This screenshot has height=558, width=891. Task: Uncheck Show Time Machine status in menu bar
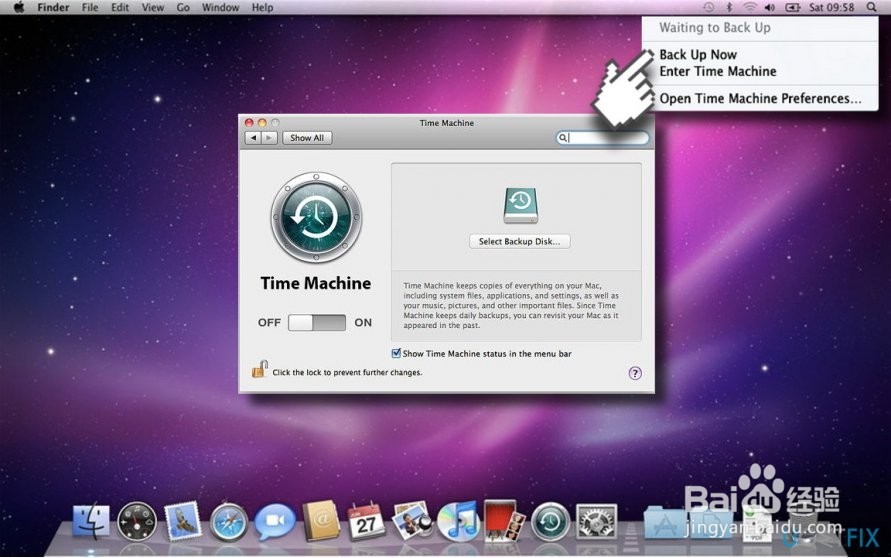(396, 353)
